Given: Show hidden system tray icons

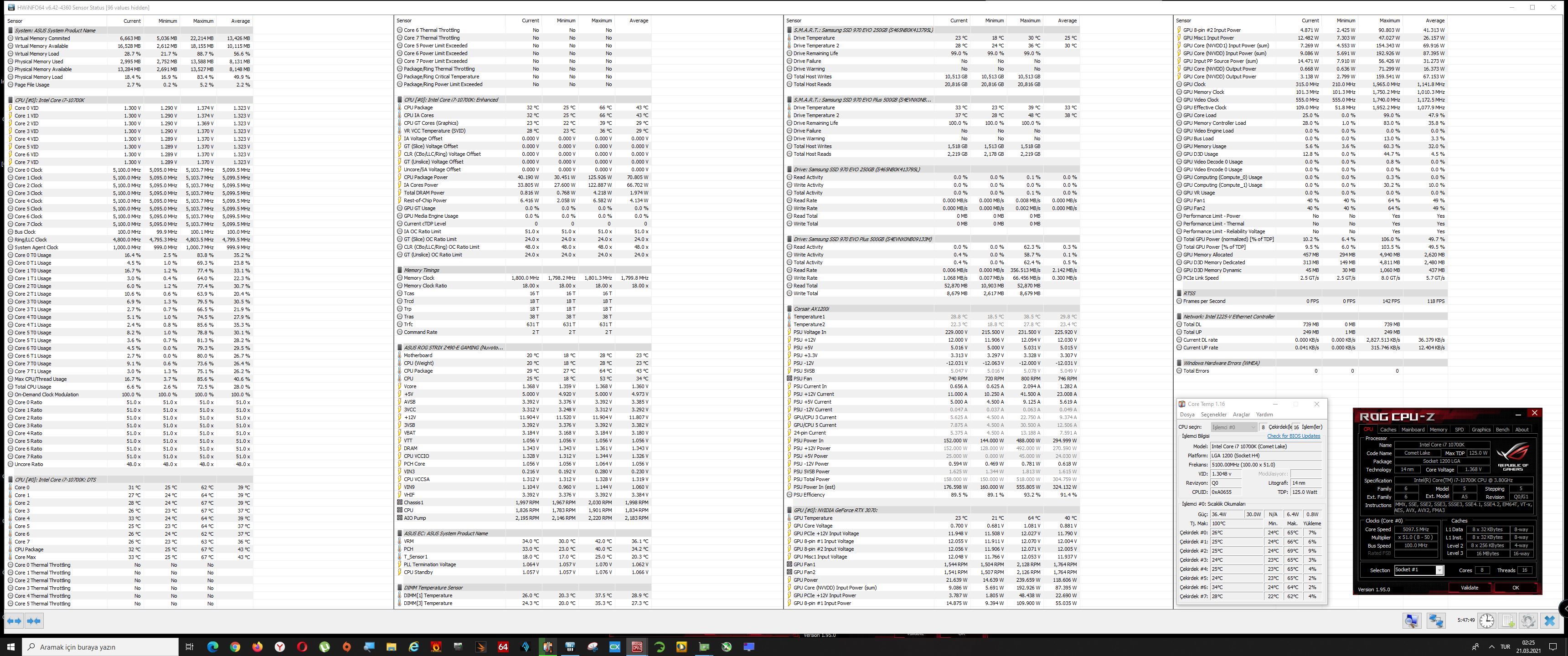Looking at the screenshot, I should click(x=1491, y=647).
